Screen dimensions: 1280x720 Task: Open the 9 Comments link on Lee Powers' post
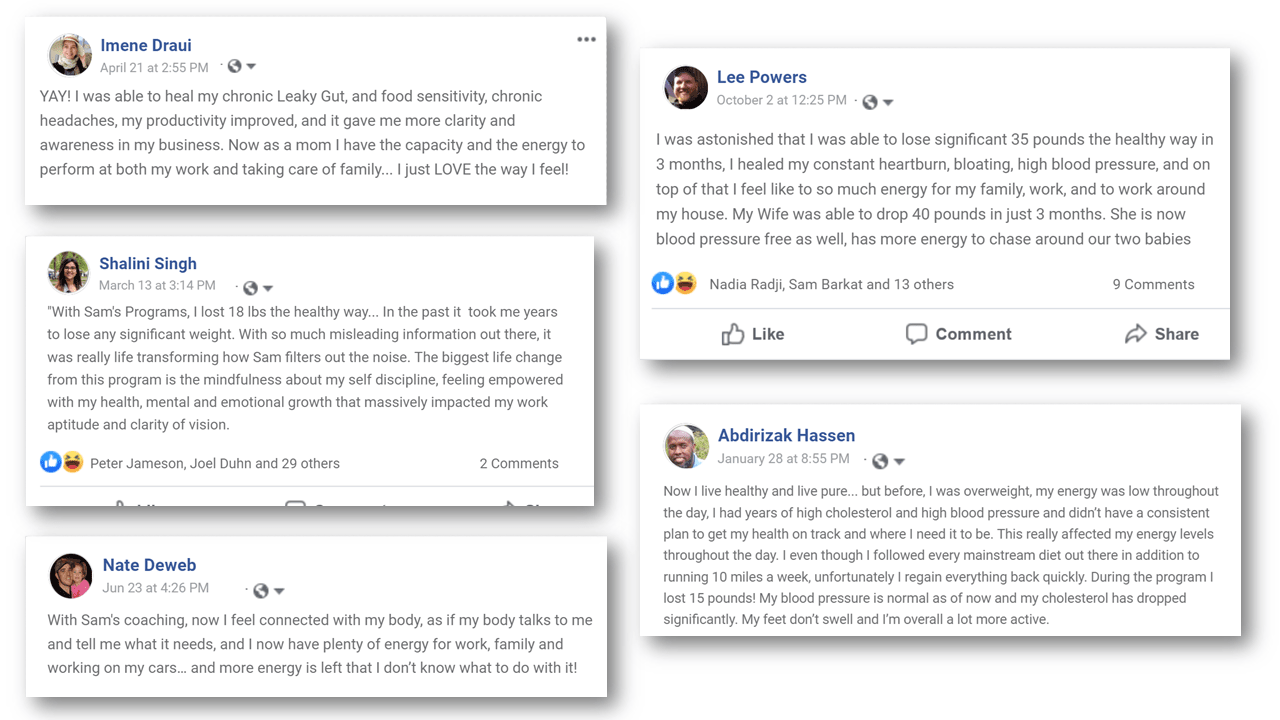[1153, 284]
